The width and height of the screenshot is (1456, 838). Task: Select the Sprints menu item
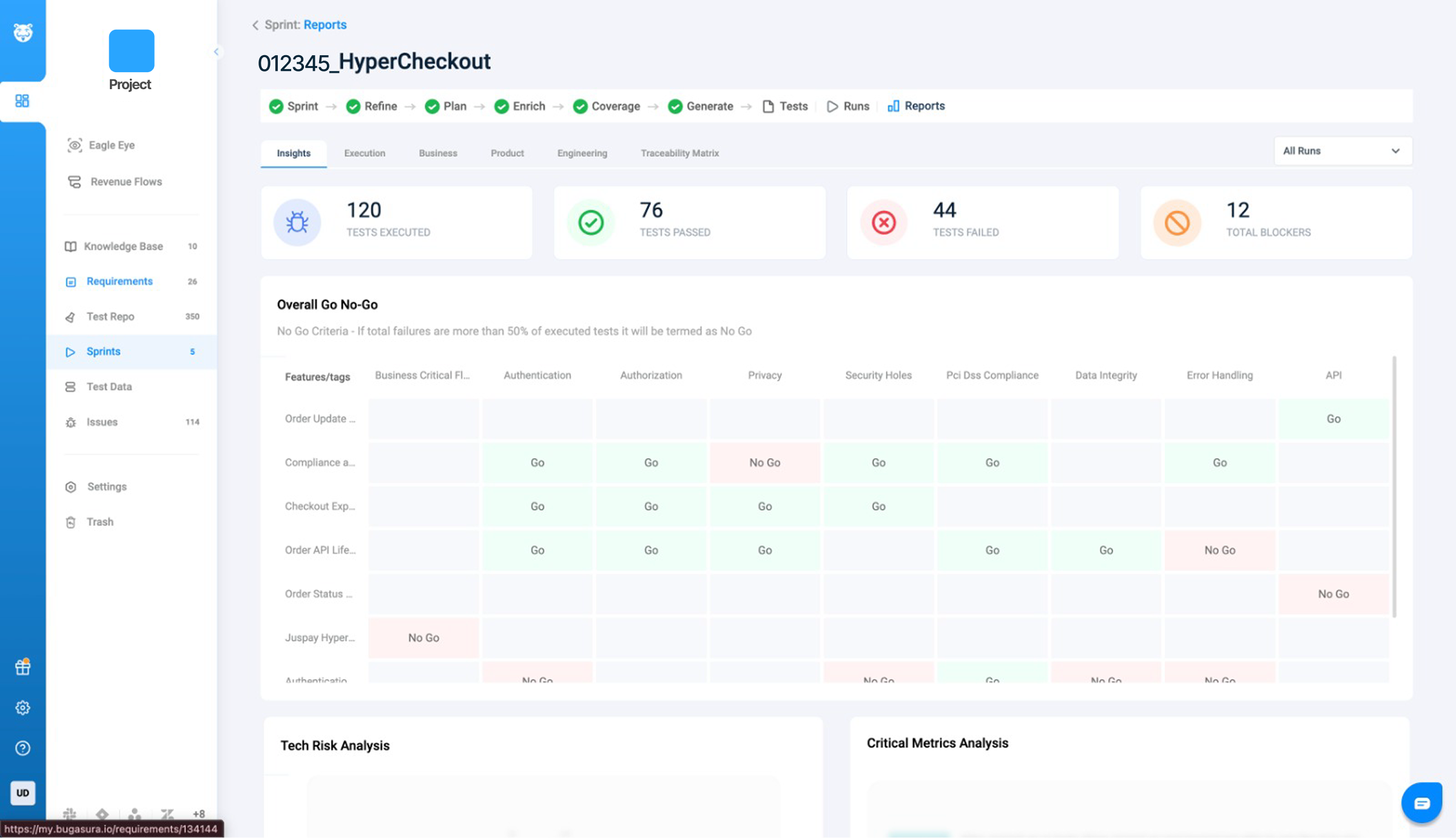click(x=132, y=352)
